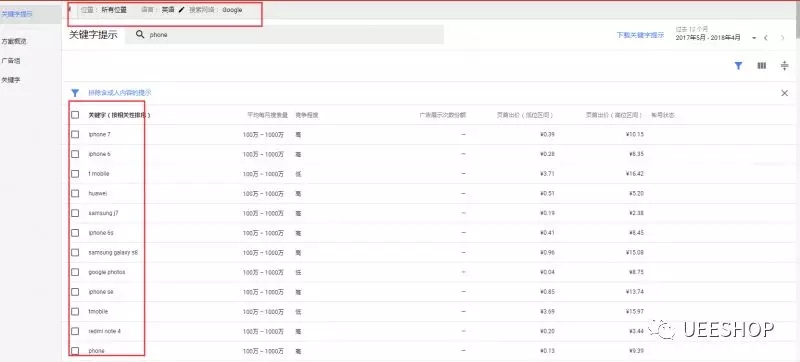800x362 pixels.
Task: Click the date range 2017年5月 - 2018年4月
Action: pos(708,38)
